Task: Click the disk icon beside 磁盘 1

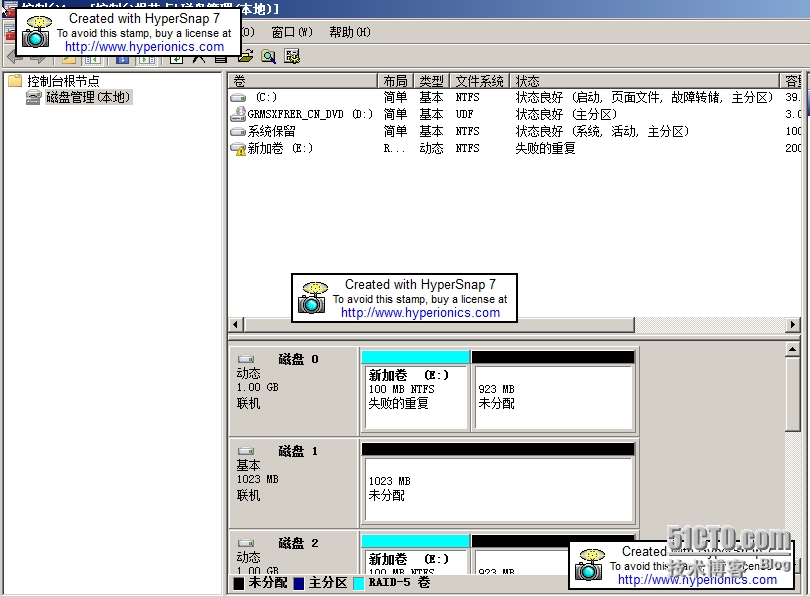Action: click(246, 451)
